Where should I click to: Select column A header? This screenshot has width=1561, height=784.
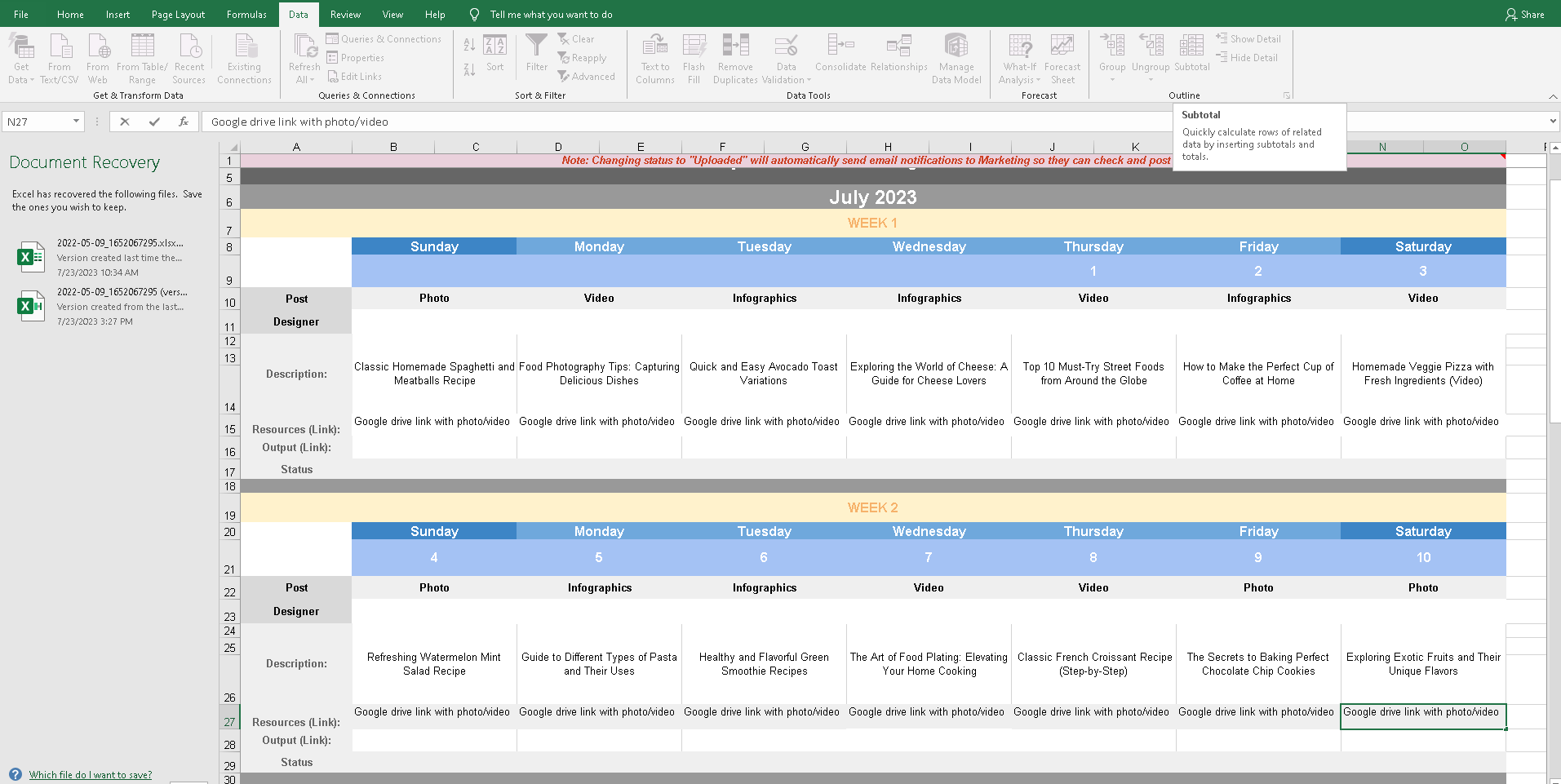296,147
